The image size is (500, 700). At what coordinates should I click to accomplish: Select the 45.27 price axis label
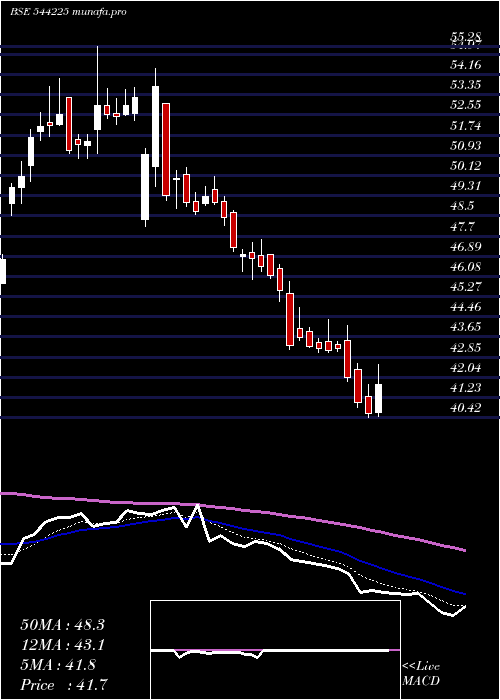(x=465, y=287)
